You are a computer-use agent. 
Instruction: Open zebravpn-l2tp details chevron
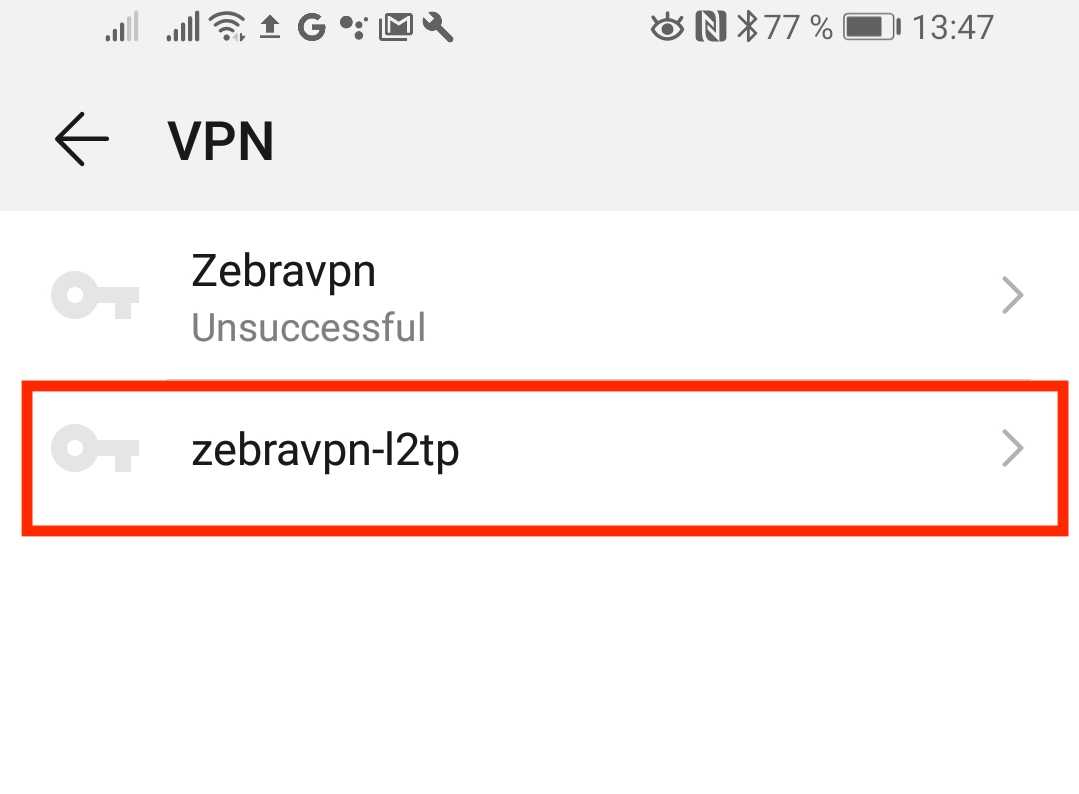[1013, 450]
